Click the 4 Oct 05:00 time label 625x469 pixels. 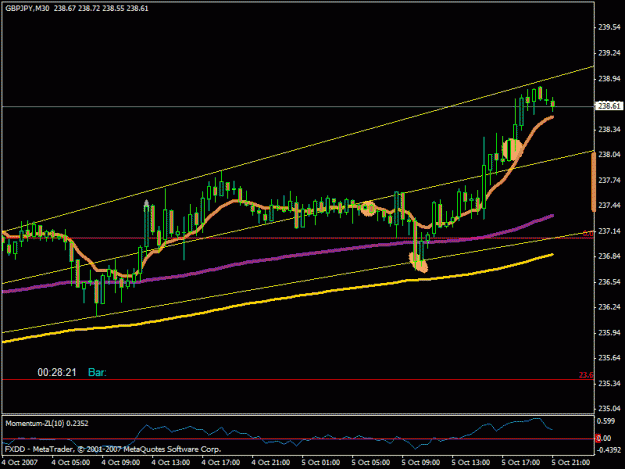click(x=71, y=463)
